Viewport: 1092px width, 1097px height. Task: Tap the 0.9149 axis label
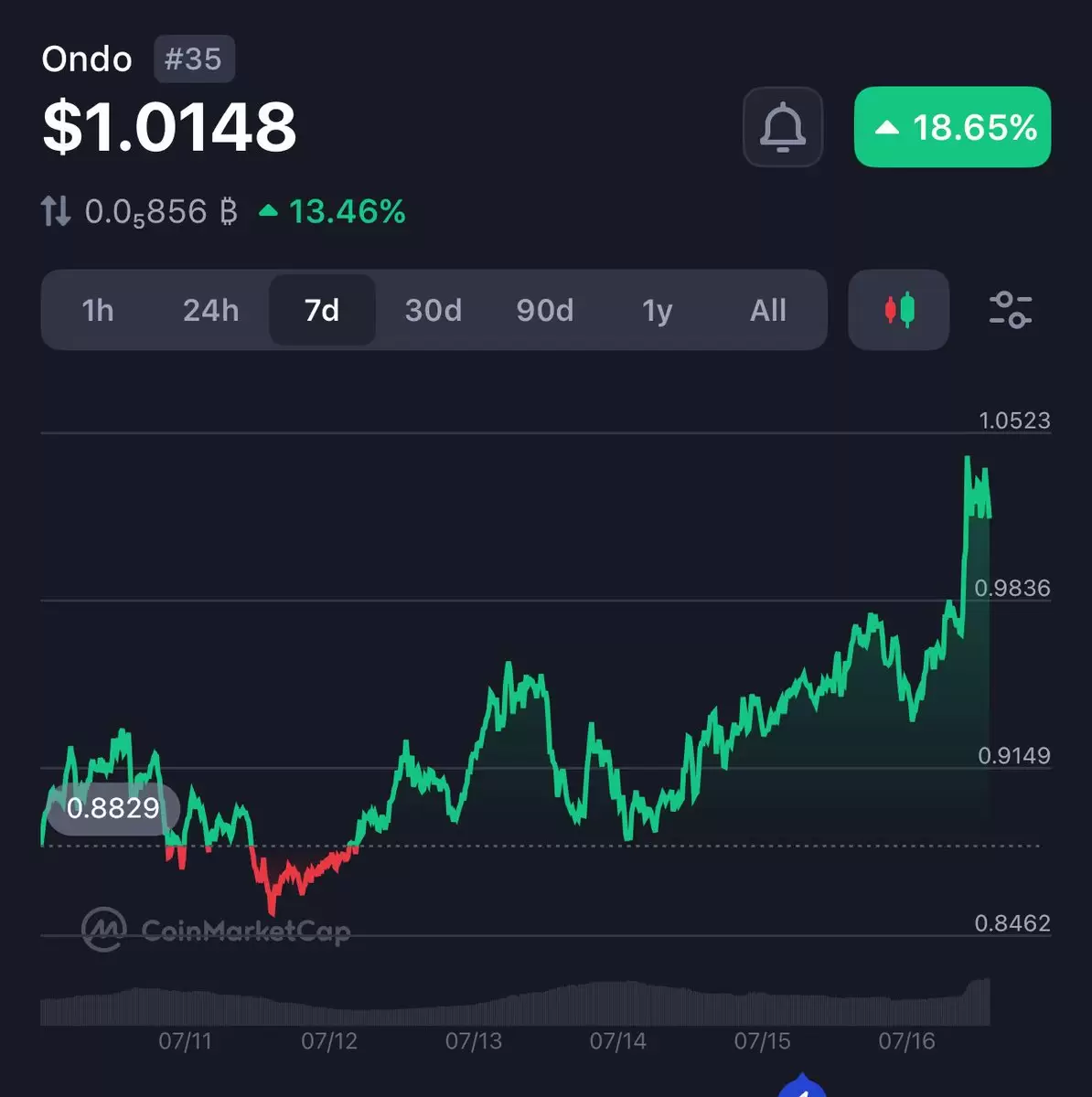pos(1014,756)
